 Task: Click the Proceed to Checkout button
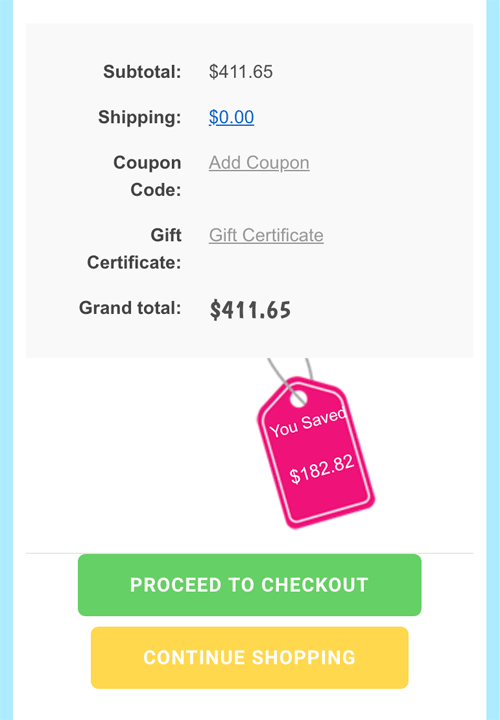click(249, 585)
